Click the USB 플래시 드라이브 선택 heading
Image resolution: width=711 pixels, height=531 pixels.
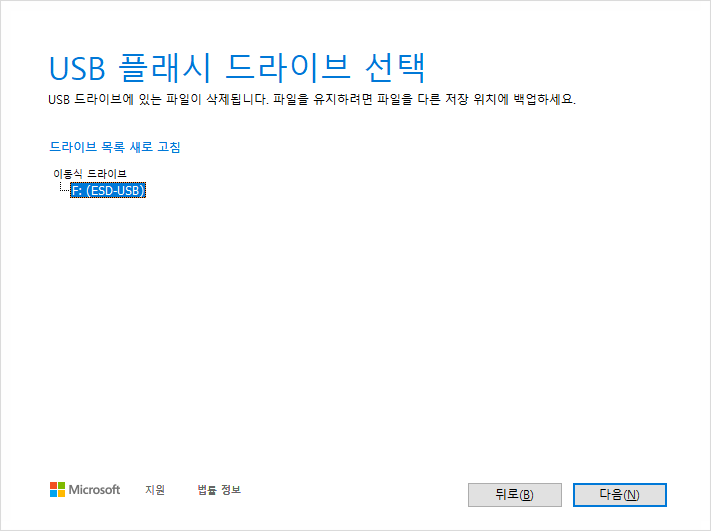point(237,68)
